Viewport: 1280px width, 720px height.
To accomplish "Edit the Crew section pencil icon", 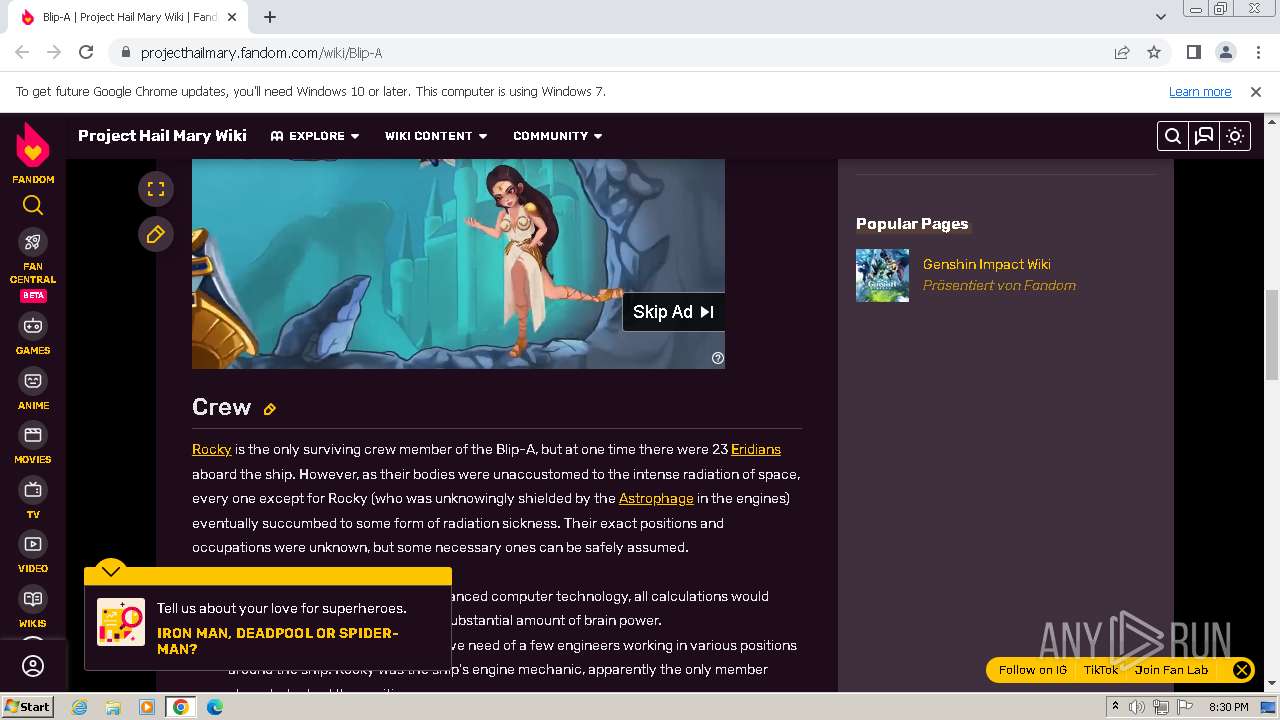I will 270,408.
